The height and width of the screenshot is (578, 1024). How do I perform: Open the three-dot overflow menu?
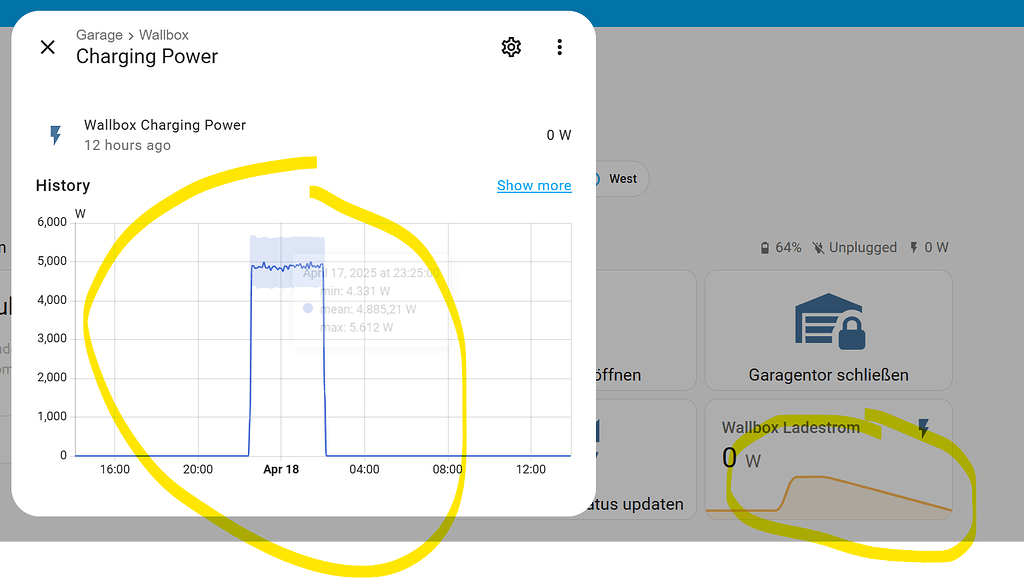tap(560, 47)
